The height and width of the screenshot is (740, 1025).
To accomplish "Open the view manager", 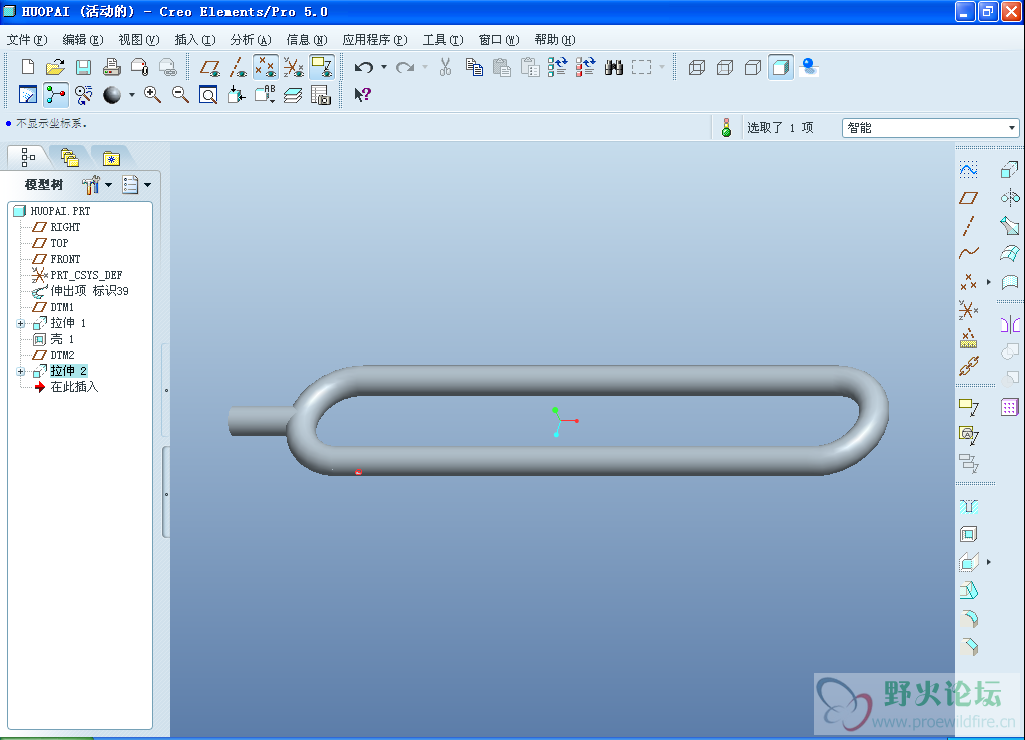I will pos(320,95).
